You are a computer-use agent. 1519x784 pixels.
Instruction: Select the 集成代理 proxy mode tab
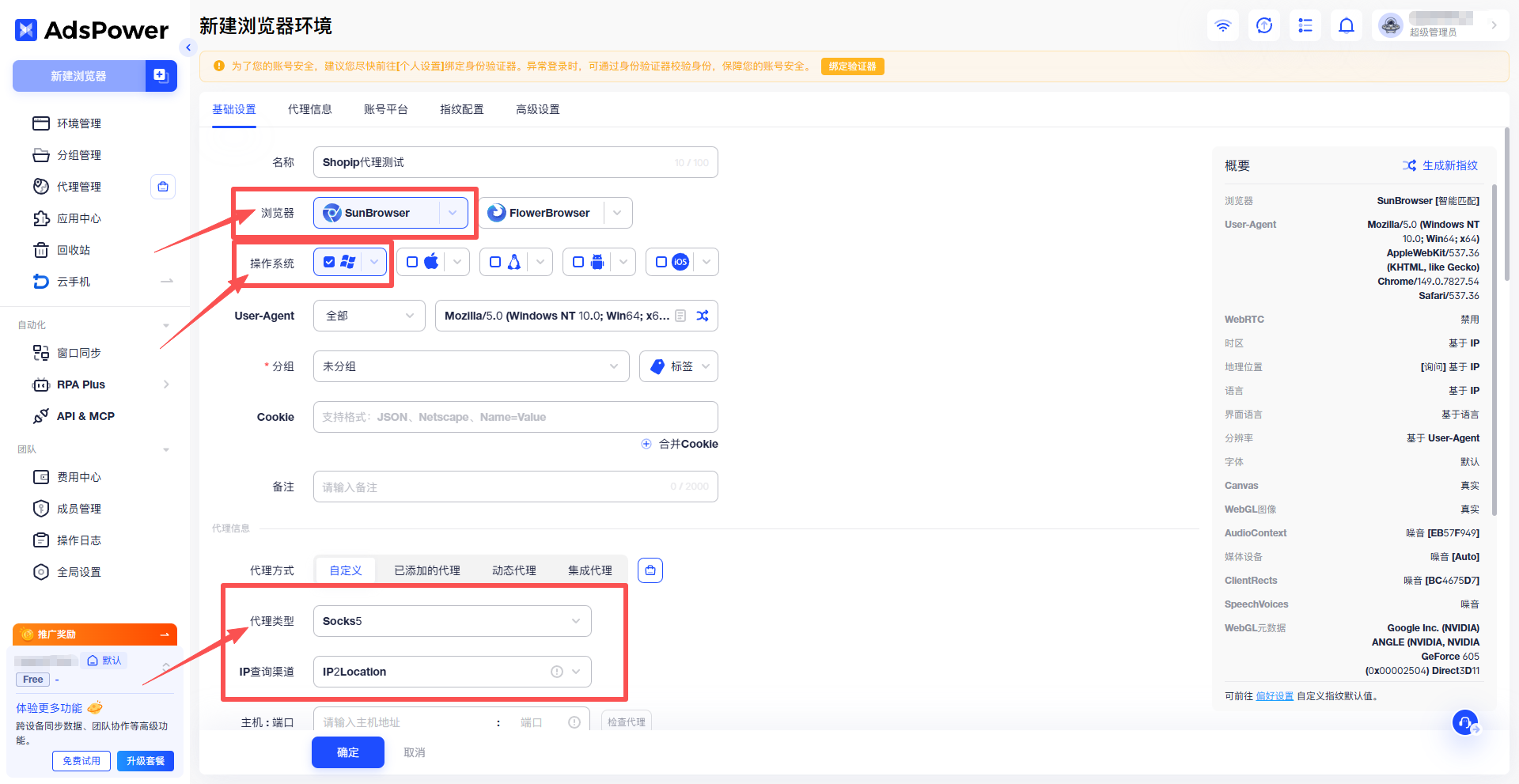coord(590,570)
